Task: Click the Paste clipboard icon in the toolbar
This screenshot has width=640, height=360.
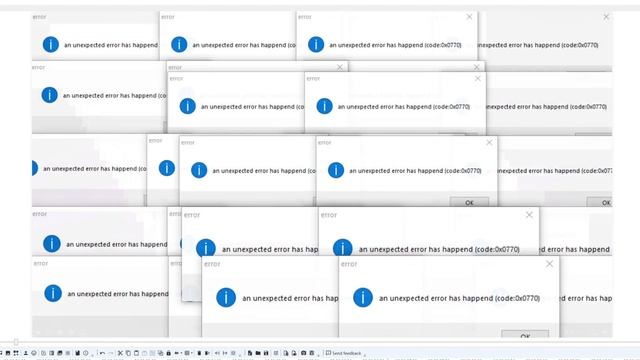Action: click(x=136, y=353)
